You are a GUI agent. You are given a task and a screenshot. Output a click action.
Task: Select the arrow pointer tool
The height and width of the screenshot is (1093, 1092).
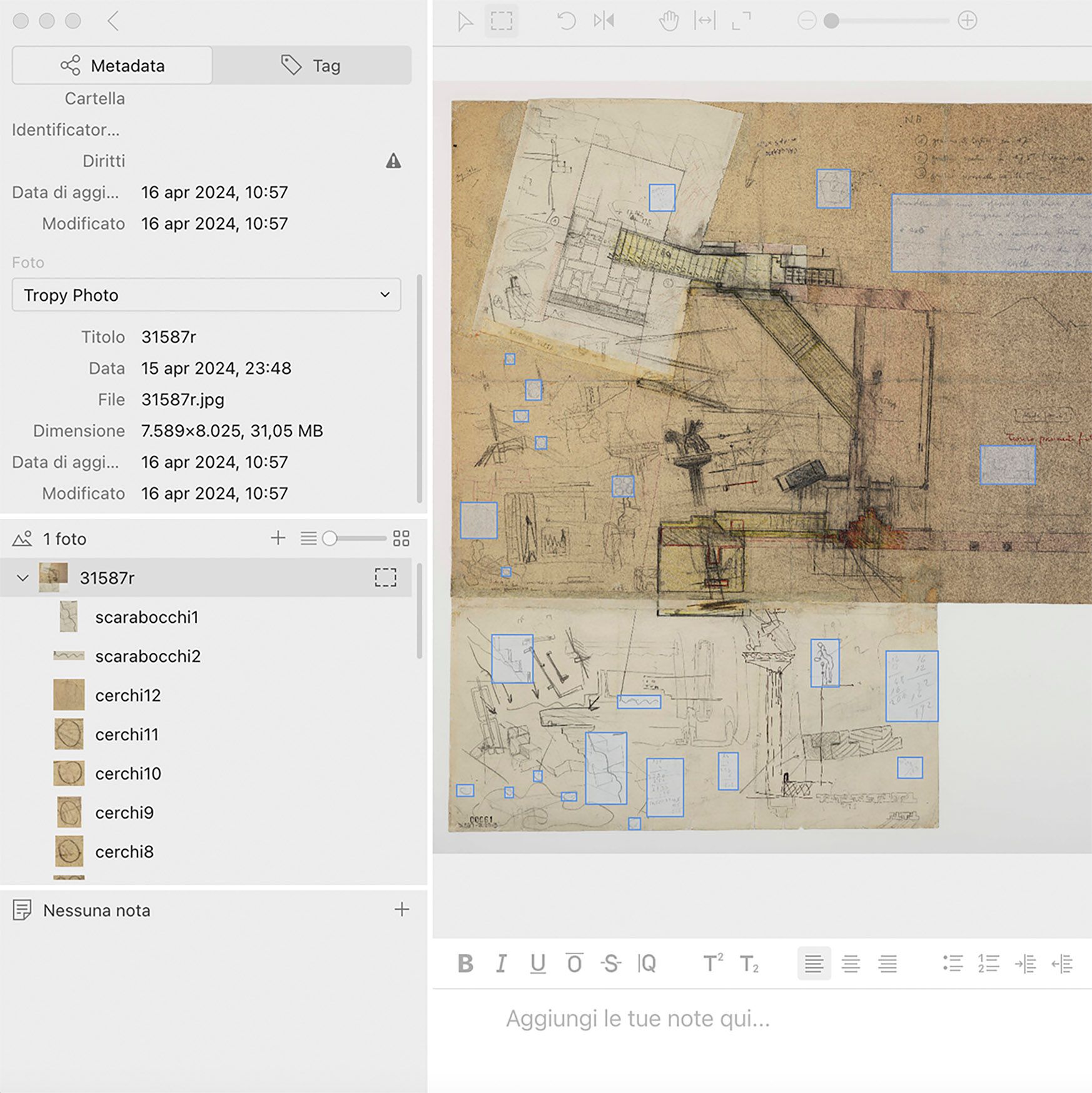click(x=465, y=21)
